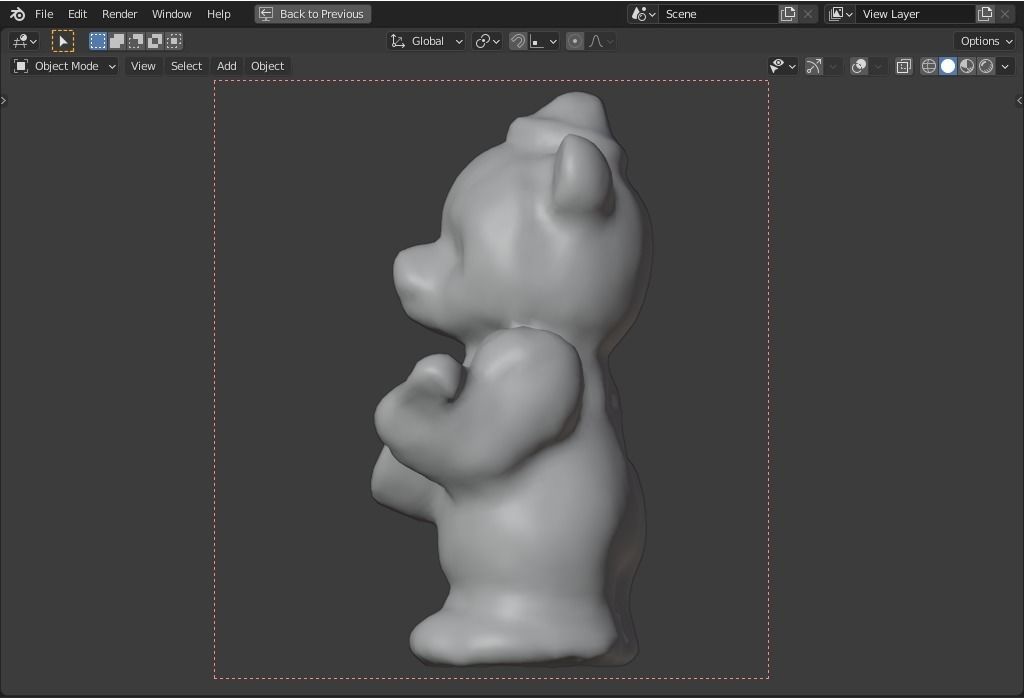The width and height of the screenshot is (1024, 698).
Task: Choose the Invert selection mode
Action: [155, 41]
